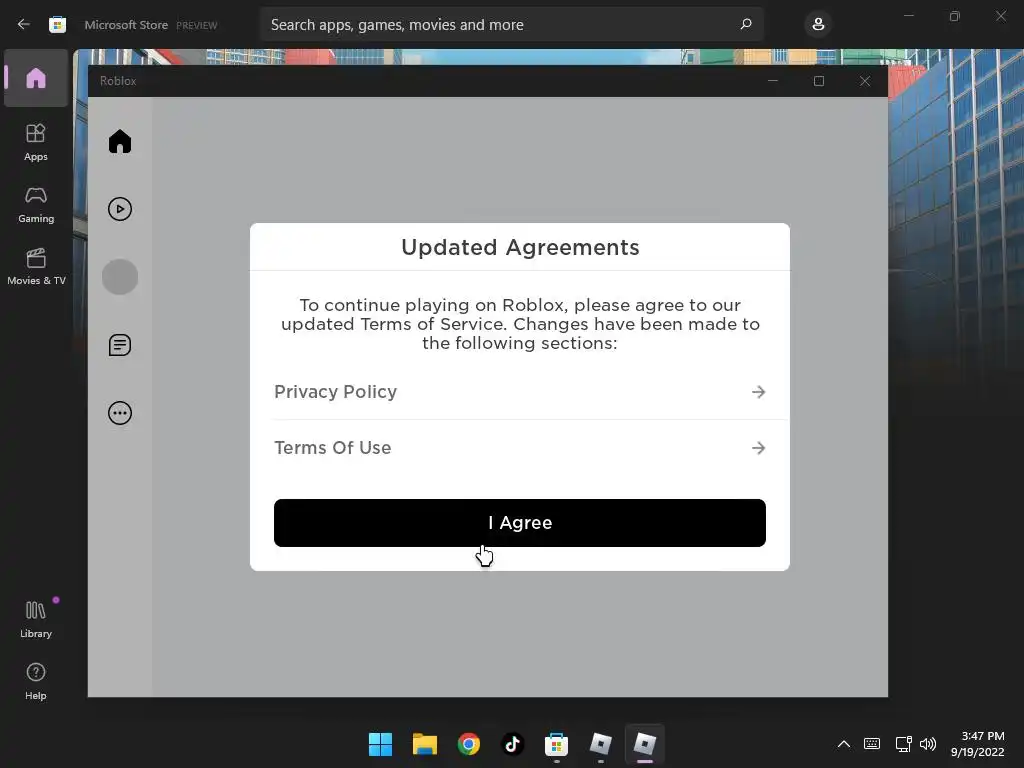Open Gaming section in Microsoft Store
The width and height of the screenshot is (1024, 768).
(x=36, y=204)
